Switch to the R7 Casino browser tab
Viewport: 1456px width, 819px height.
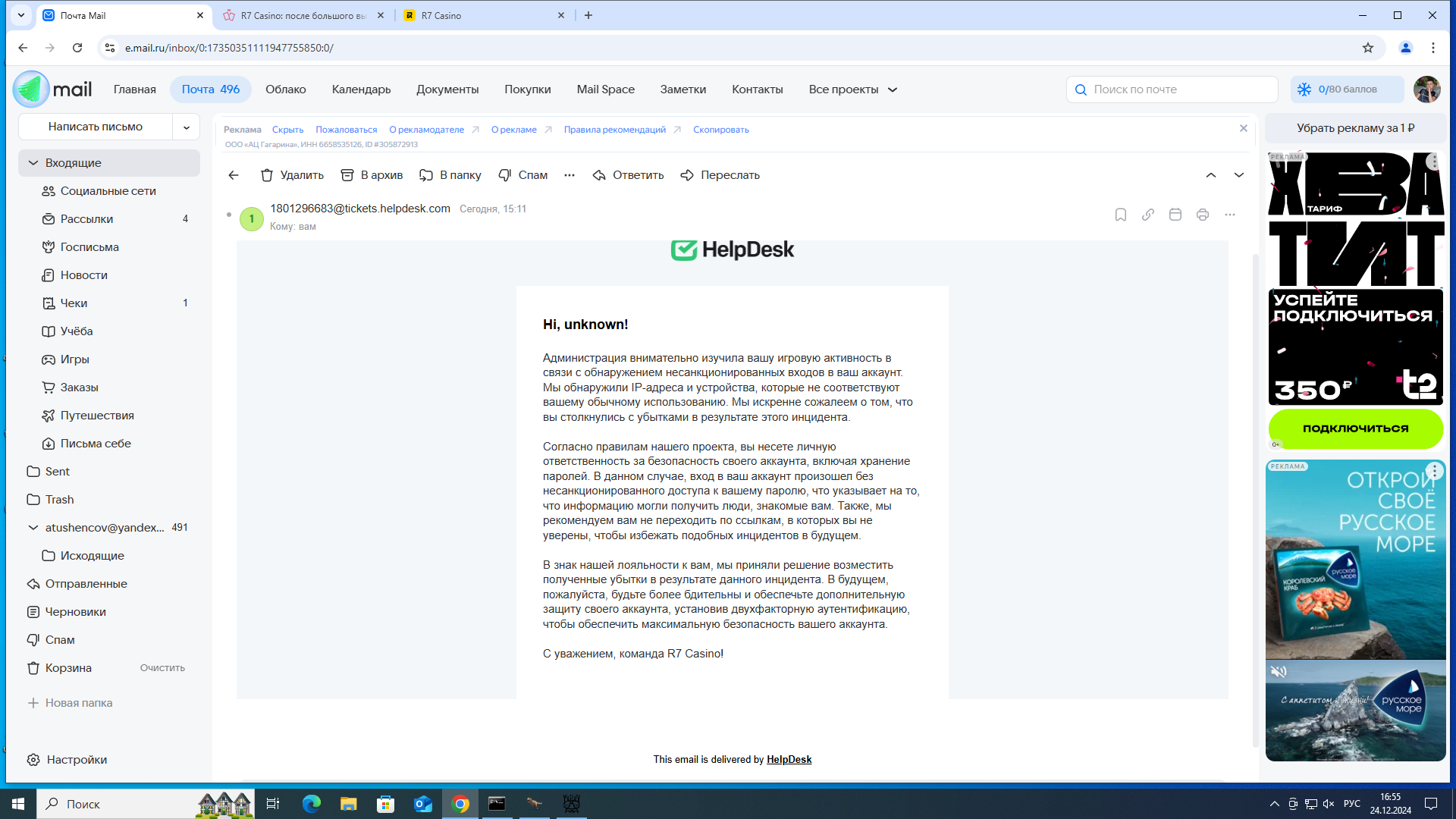pyautogui.click(x=485, y=15)
